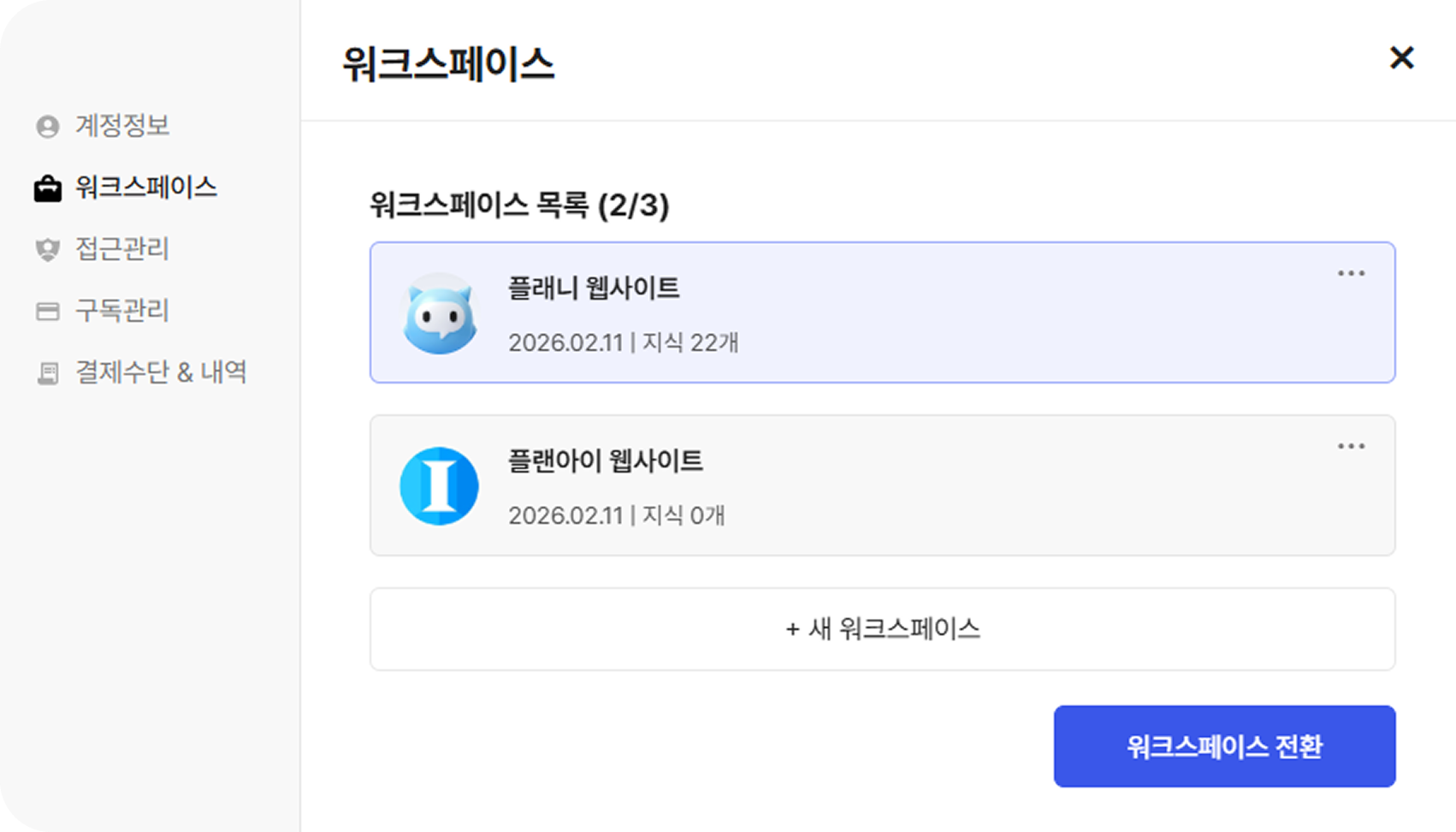Open the 계정정보 menu item

point(122,126)
